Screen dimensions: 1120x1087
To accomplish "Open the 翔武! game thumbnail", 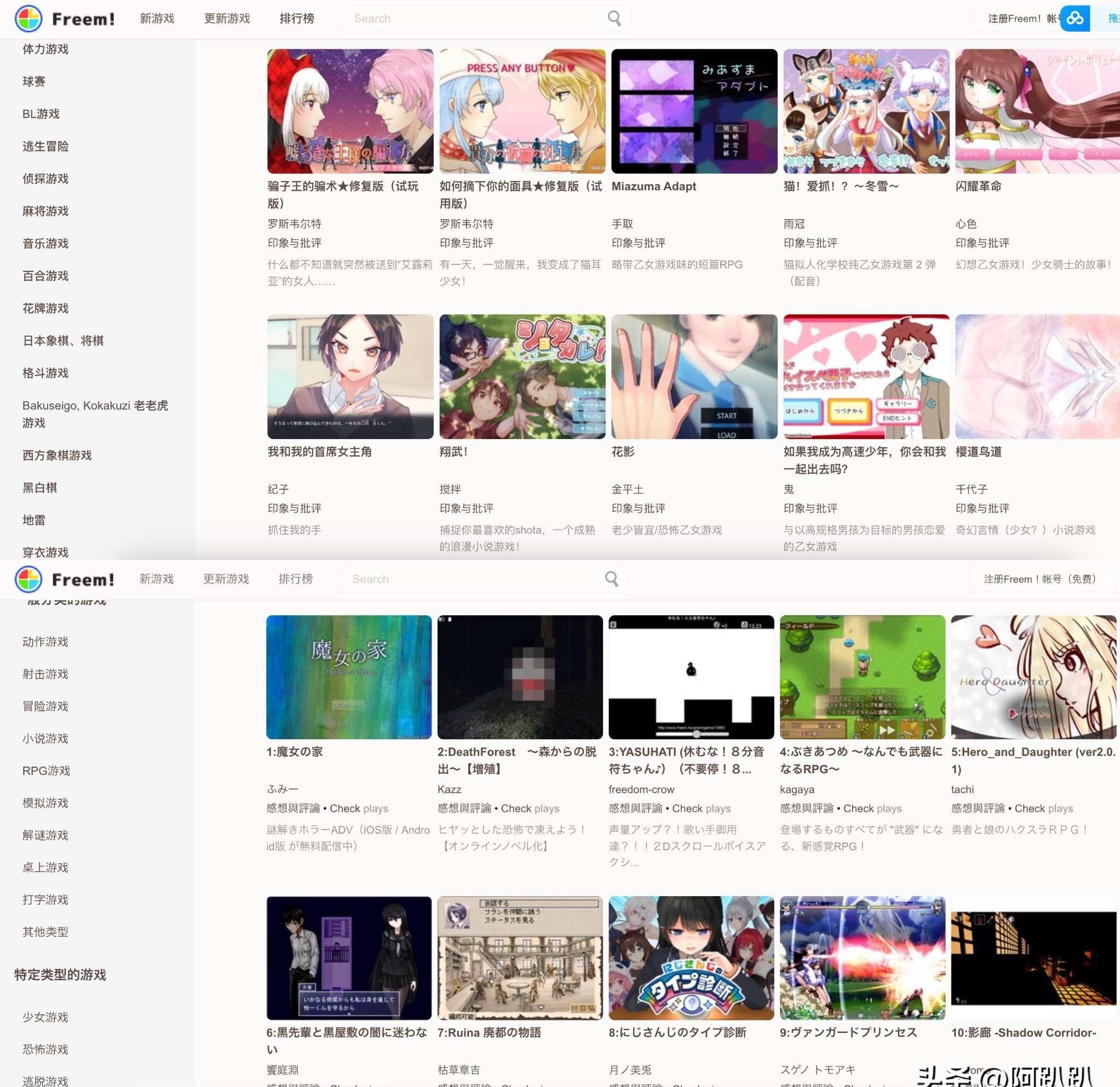I will click(522, 377).
